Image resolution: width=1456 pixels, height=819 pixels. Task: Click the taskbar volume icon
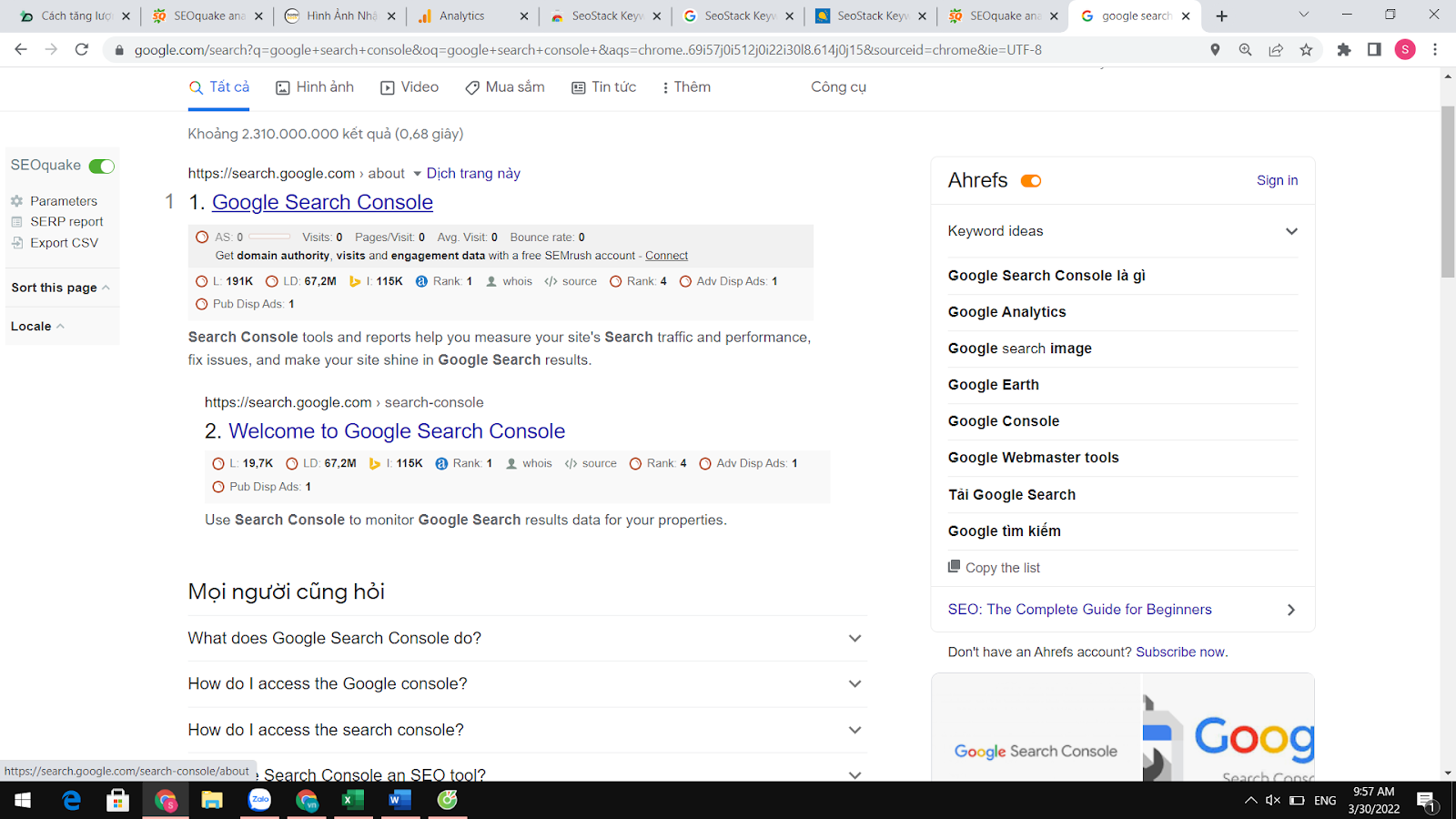point(1272,801)
